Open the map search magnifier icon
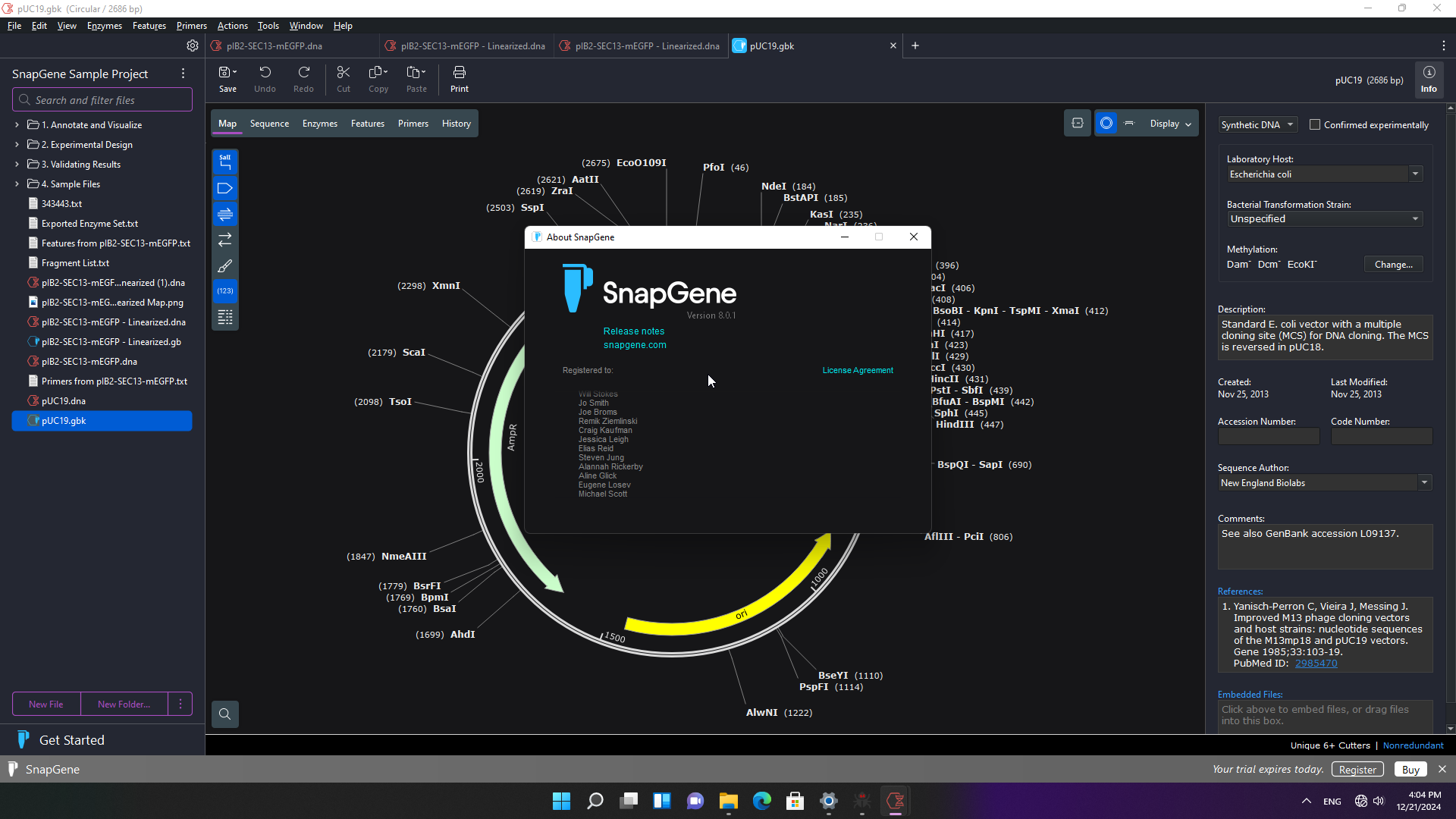This screenshot has height=819, width=1456. coord(225,714)
